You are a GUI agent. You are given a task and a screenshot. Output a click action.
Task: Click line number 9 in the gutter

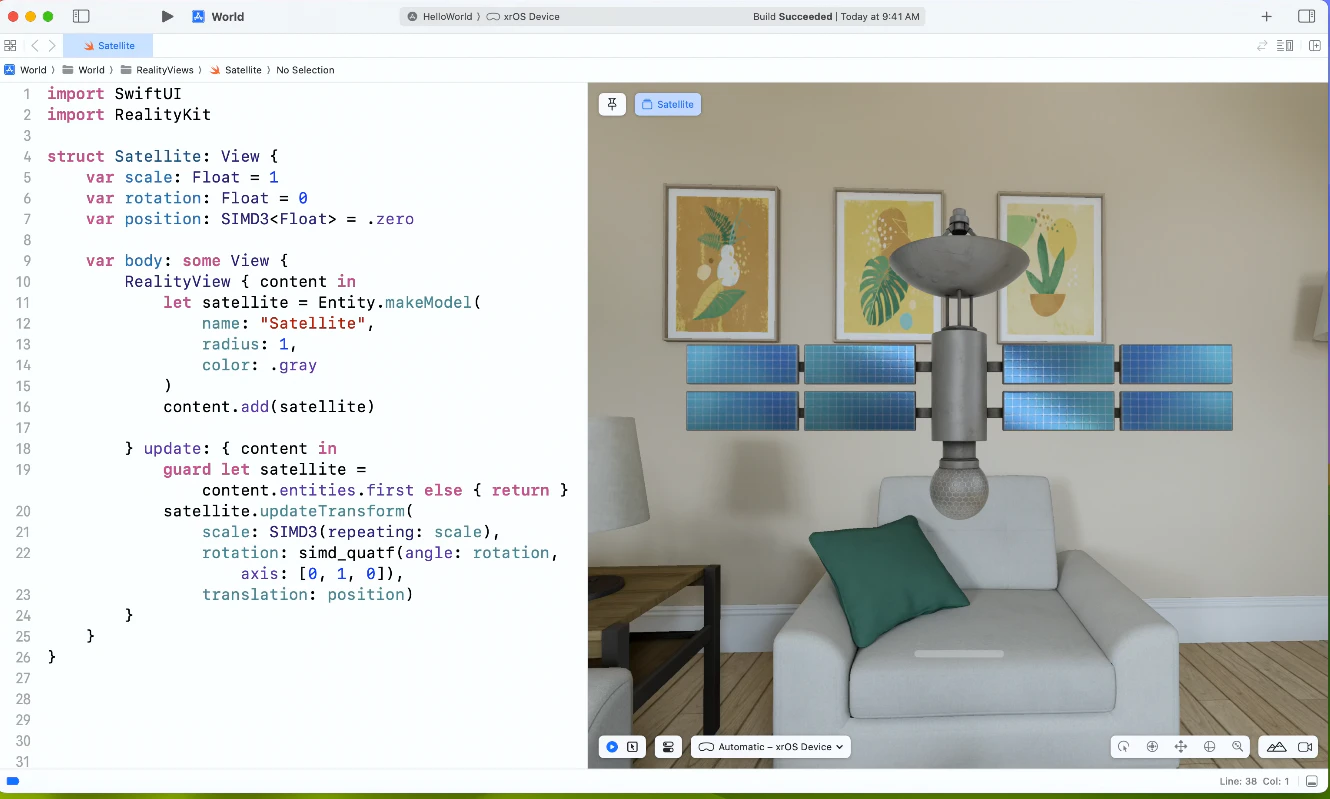coord(27,261)
